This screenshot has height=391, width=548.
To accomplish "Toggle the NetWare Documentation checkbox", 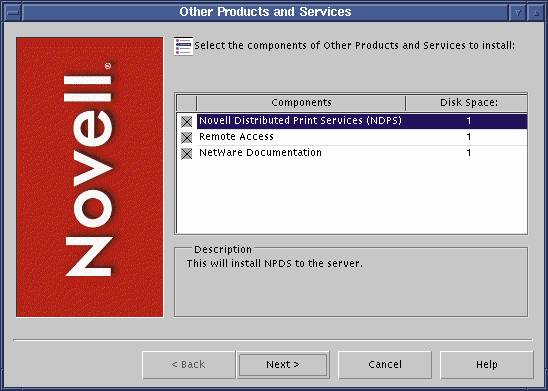I will coord(187,153).
